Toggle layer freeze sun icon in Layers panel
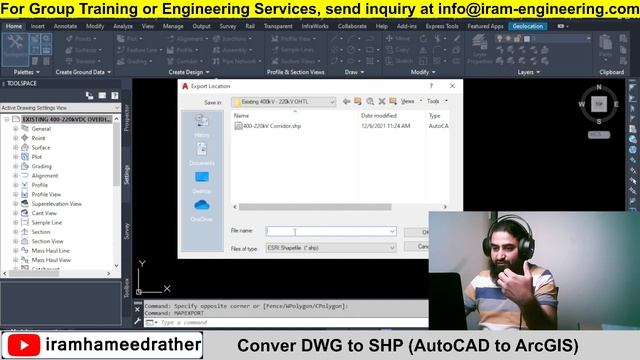 (508, 39)
